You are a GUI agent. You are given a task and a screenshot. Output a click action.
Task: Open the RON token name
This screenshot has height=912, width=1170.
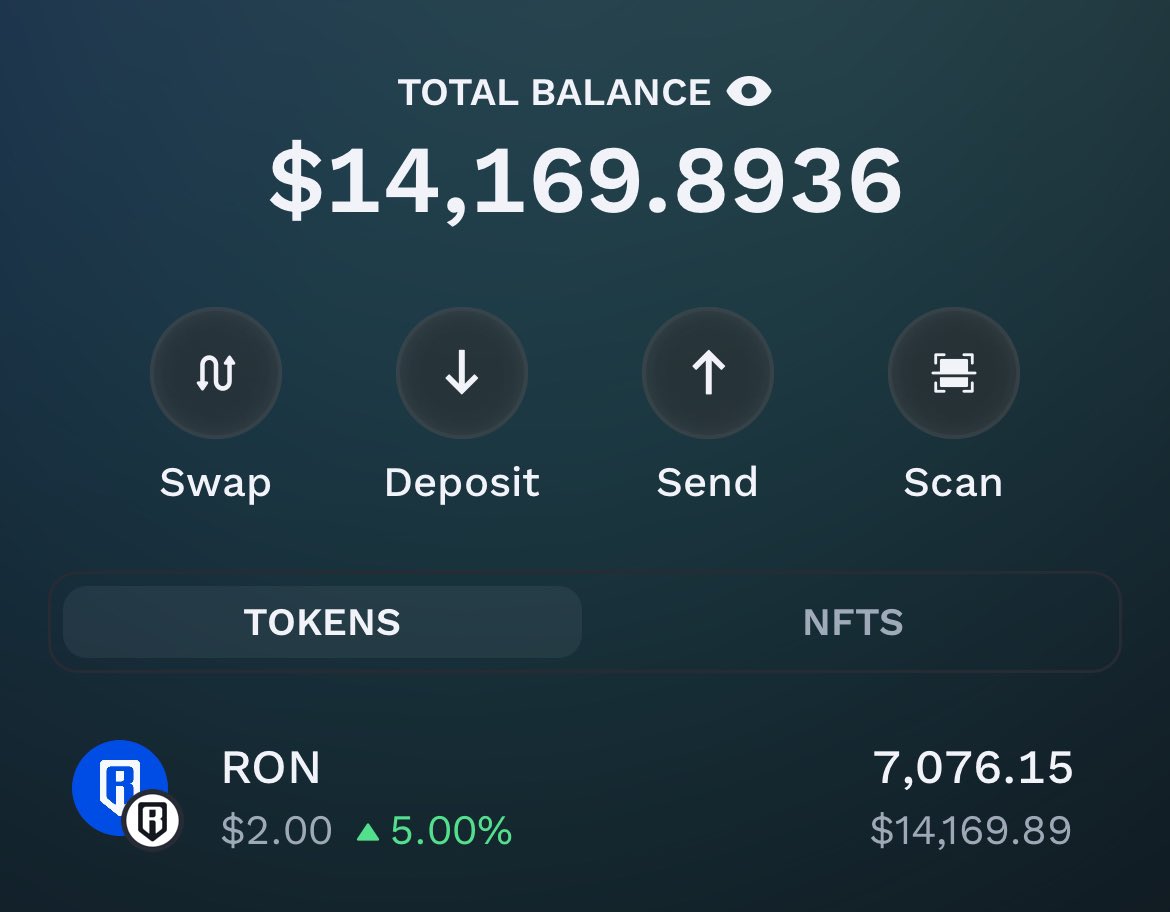[x=271, y=767]
